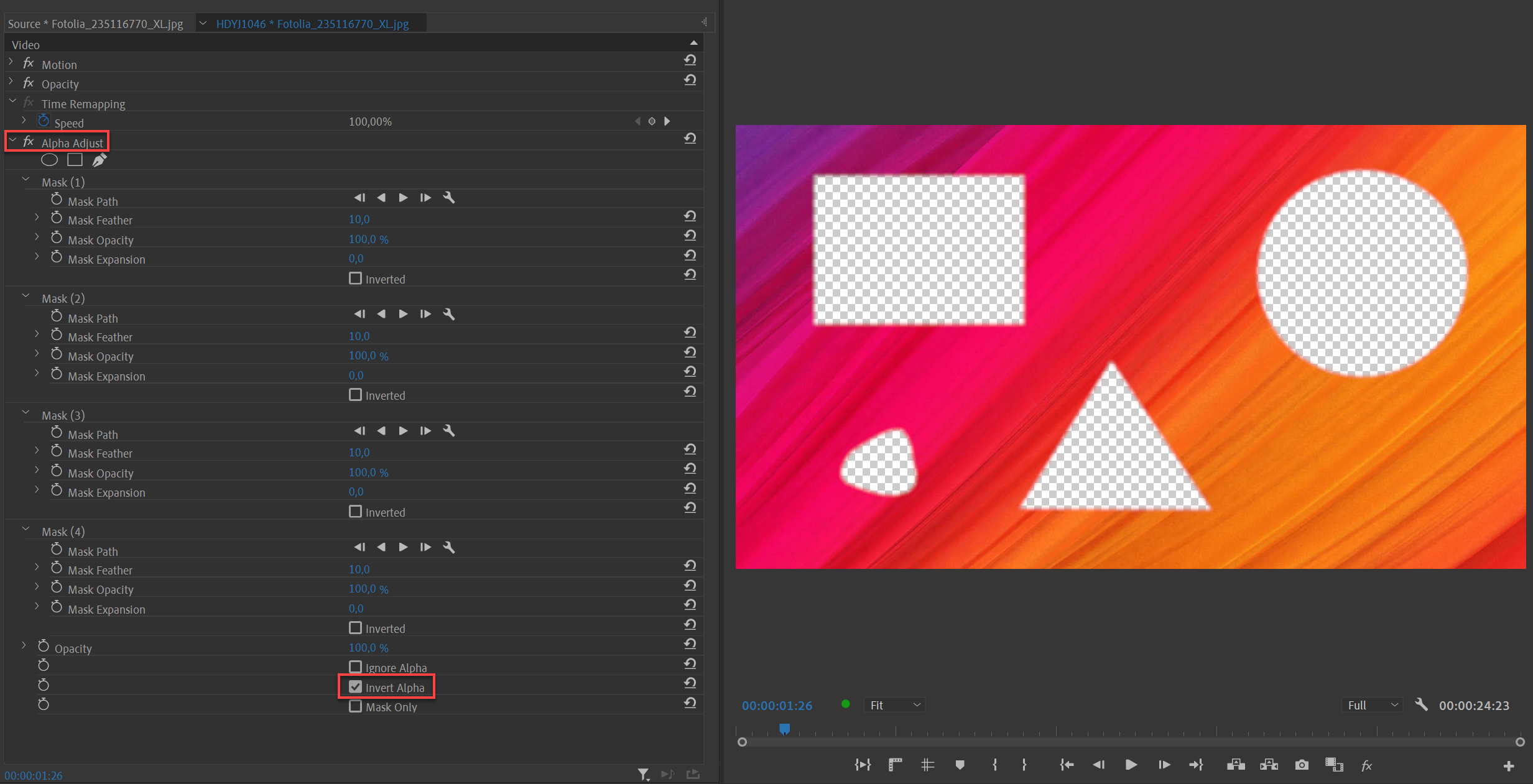Screen dimensions: 1533x784
Task: Reset the Alpha Adjust effect
Action: coord(690,138)
